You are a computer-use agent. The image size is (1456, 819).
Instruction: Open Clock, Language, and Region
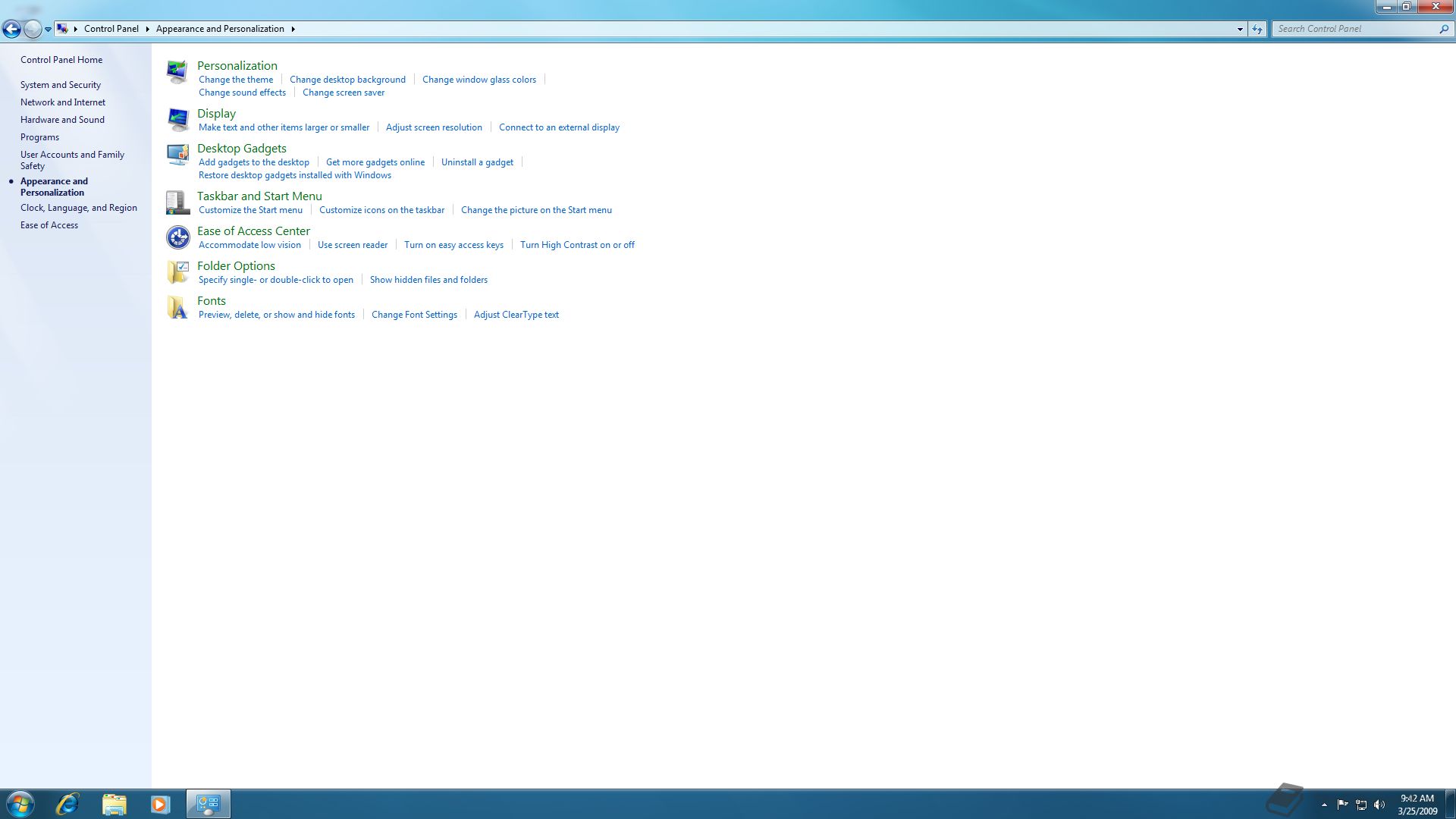[x=79, y=208]
